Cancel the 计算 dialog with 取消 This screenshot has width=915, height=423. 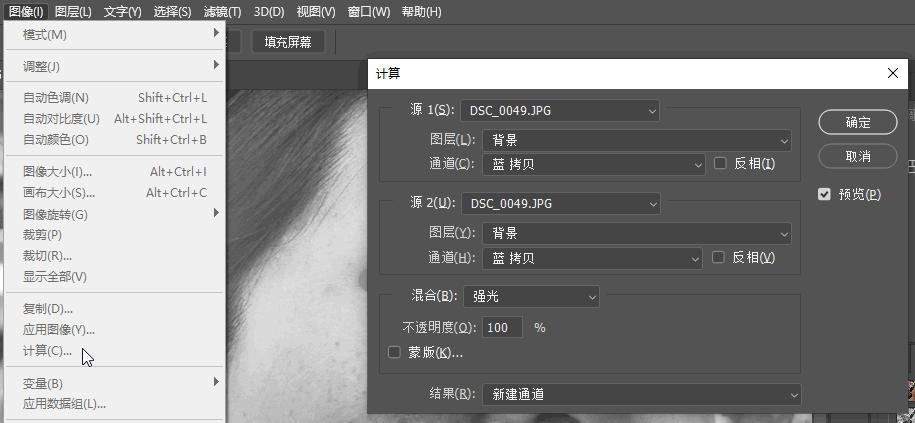[x=857, y=156]
